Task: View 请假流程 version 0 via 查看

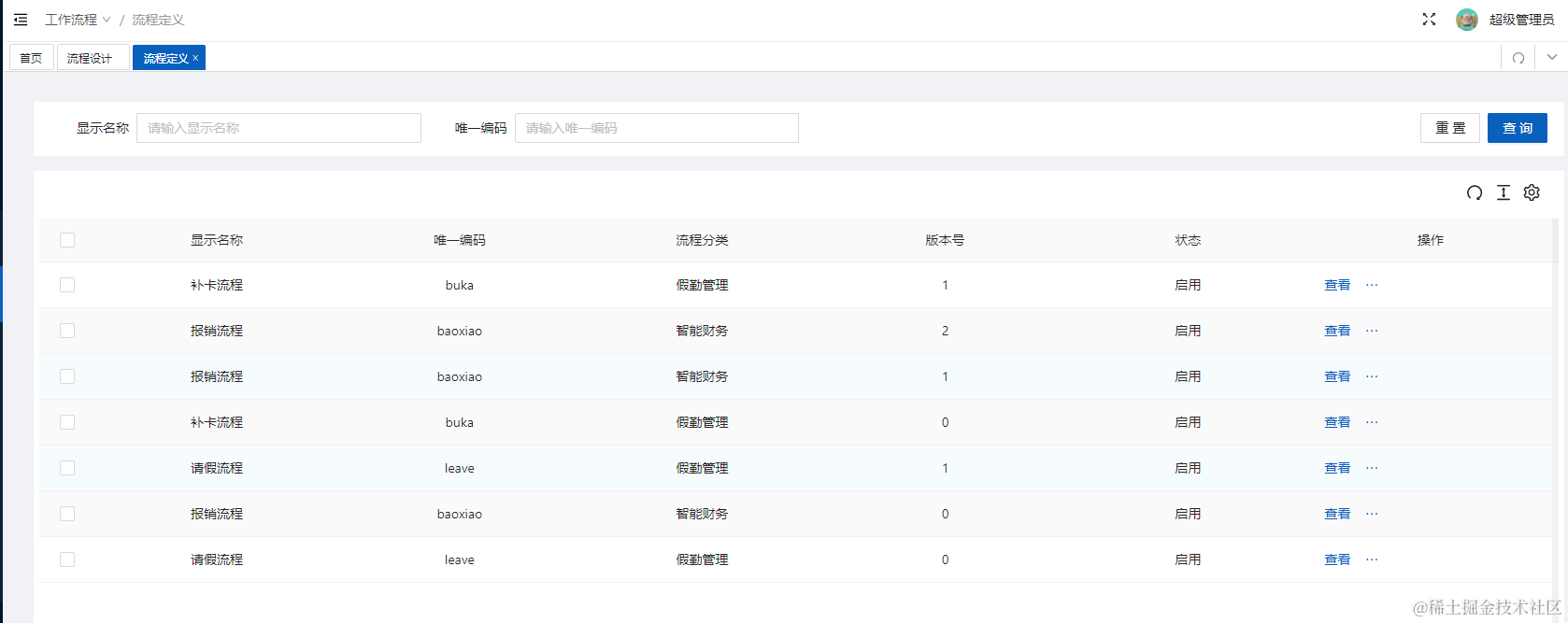Action: (x=1337, y=559)
